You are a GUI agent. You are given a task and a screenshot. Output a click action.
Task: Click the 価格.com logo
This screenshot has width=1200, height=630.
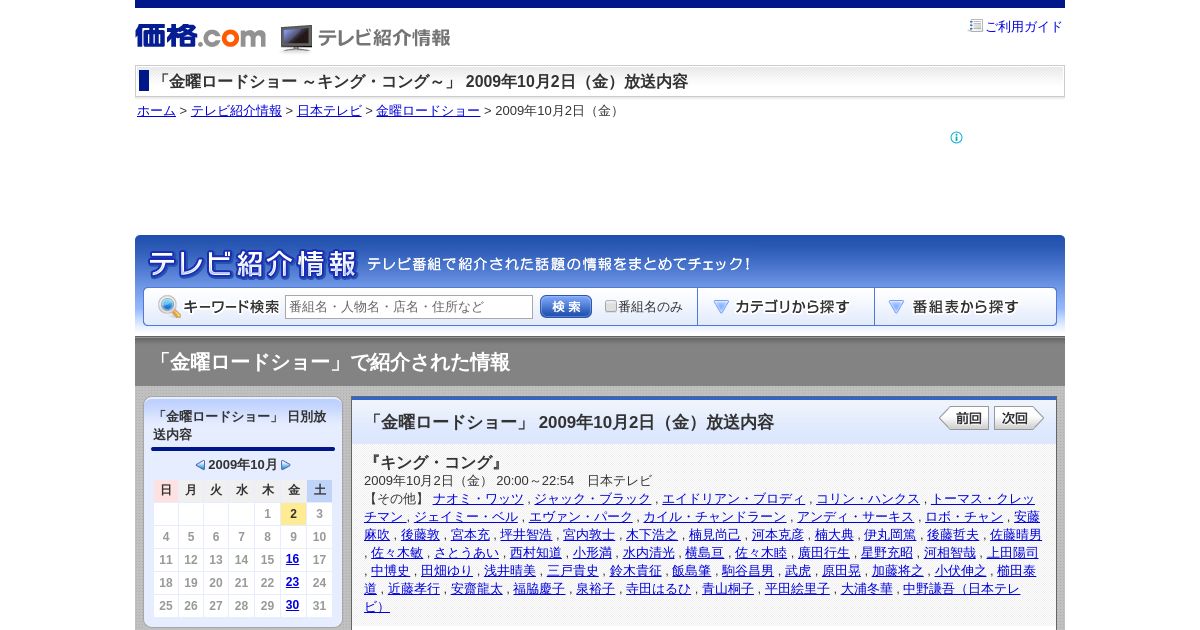pos(200,36)
